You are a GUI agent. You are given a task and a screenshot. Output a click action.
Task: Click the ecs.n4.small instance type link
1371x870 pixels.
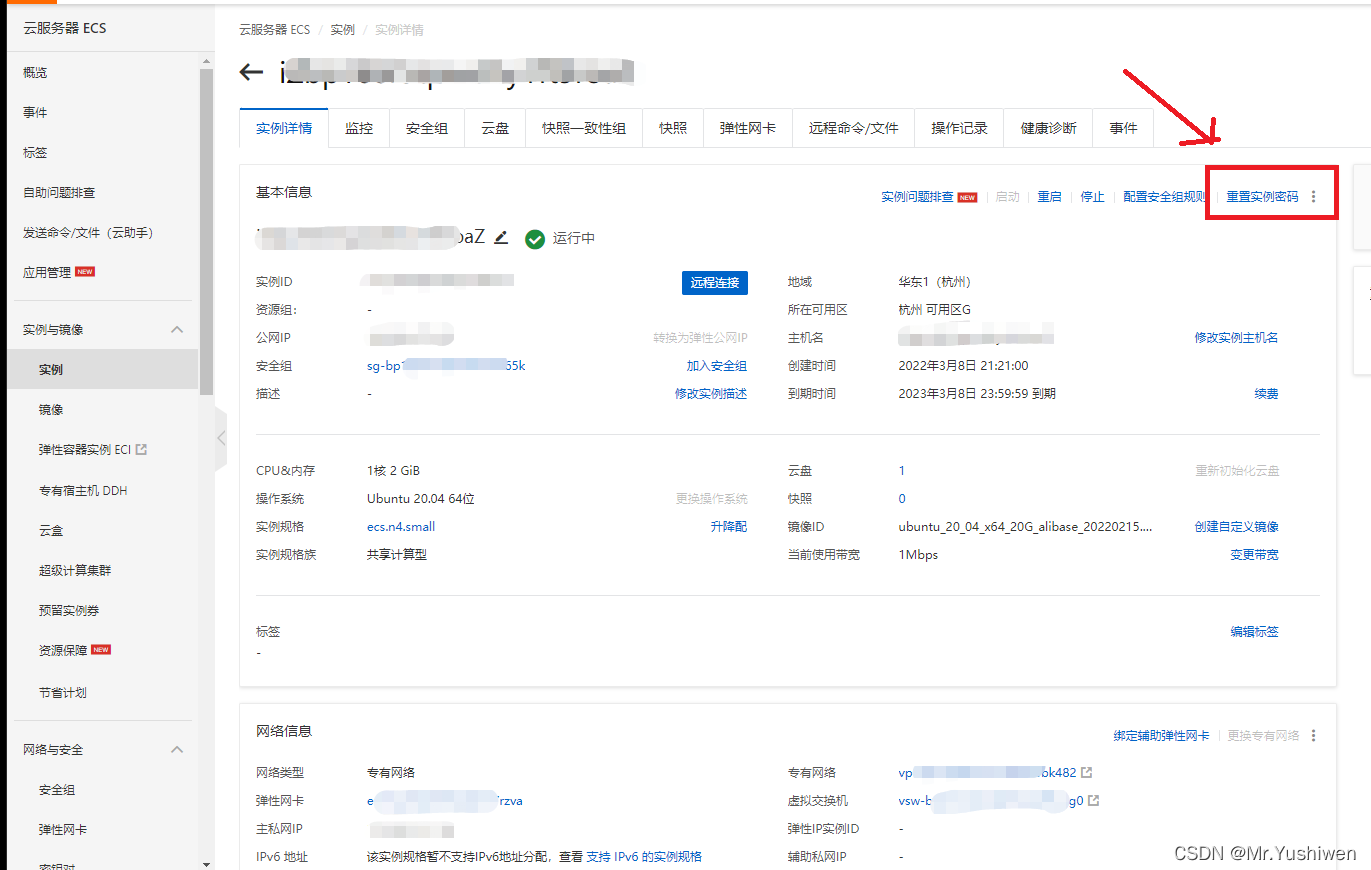coord(401,527)
